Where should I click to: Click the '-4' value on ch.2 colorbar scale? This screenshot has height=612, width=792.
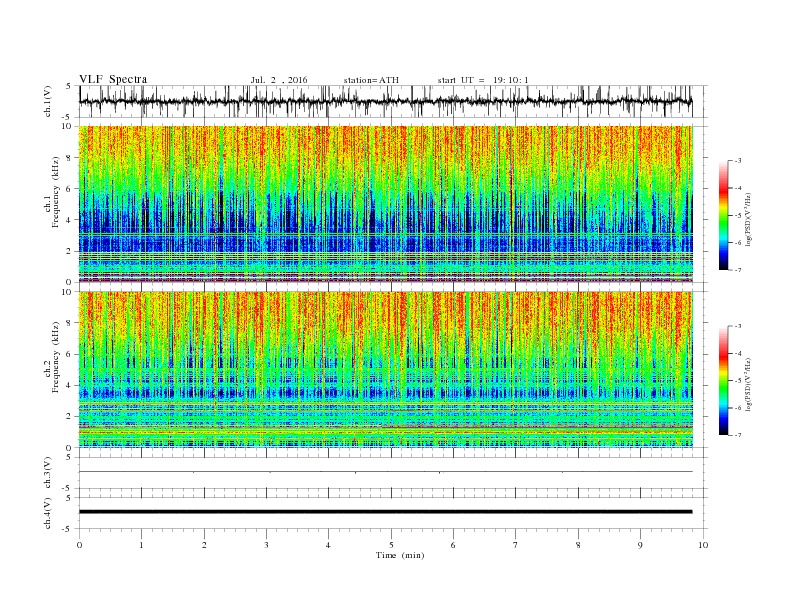click(738, 353)
